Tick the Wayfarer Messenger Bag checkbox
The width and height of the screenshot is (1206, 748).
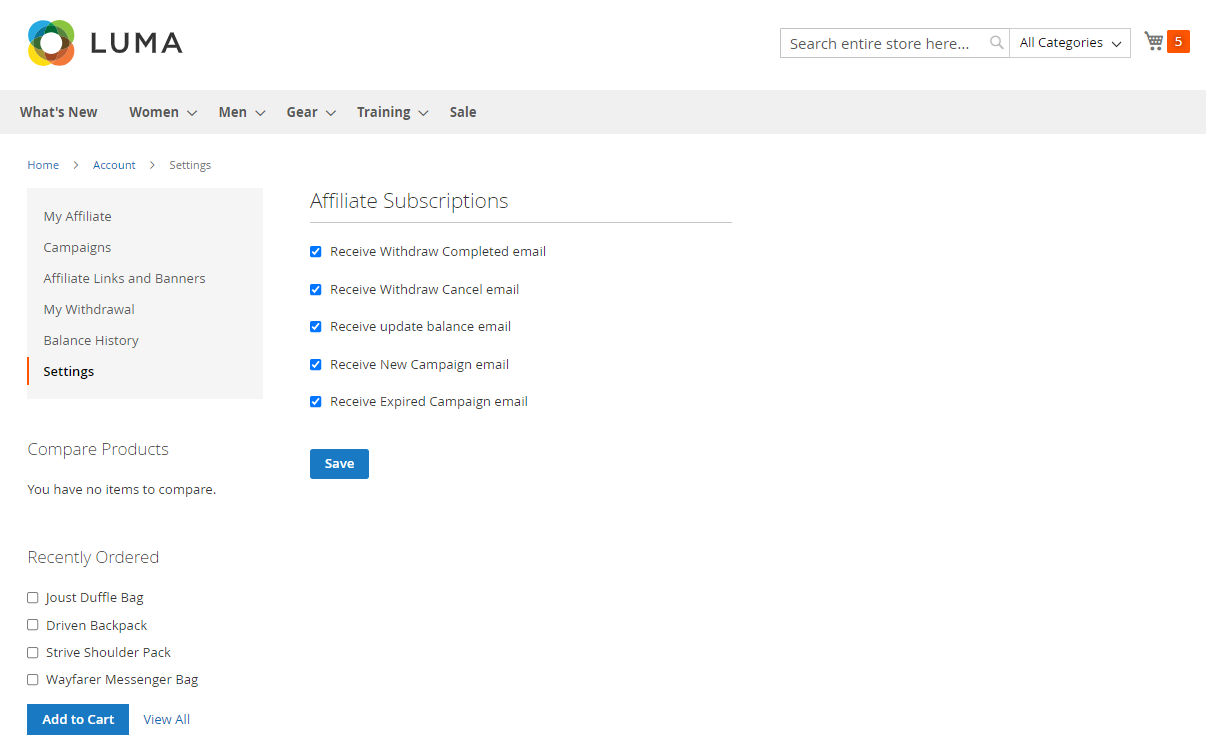(x=33, y=680)
